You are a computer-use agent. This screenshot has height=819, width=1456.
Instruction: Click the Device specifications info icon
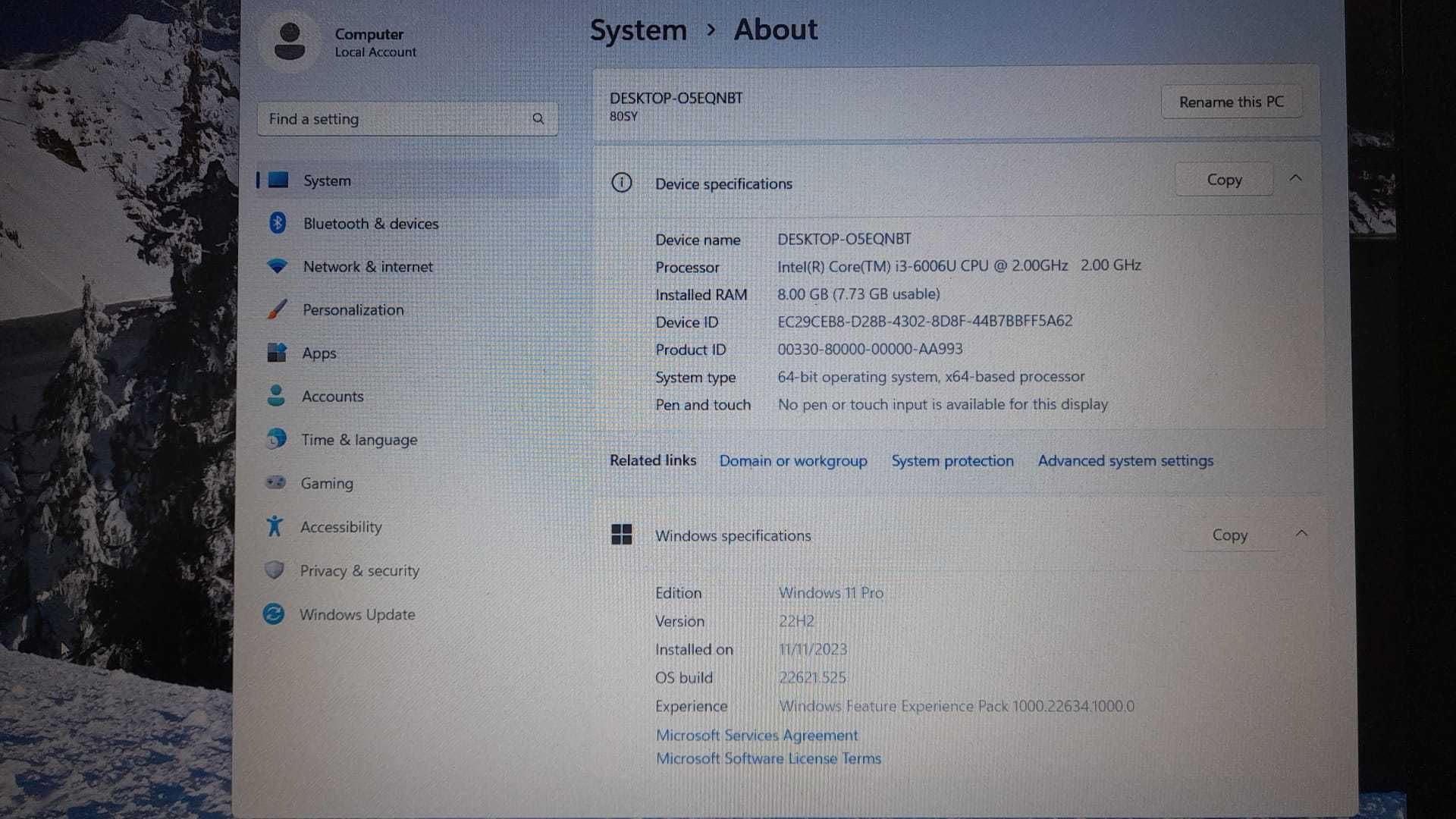click(621, 183)
